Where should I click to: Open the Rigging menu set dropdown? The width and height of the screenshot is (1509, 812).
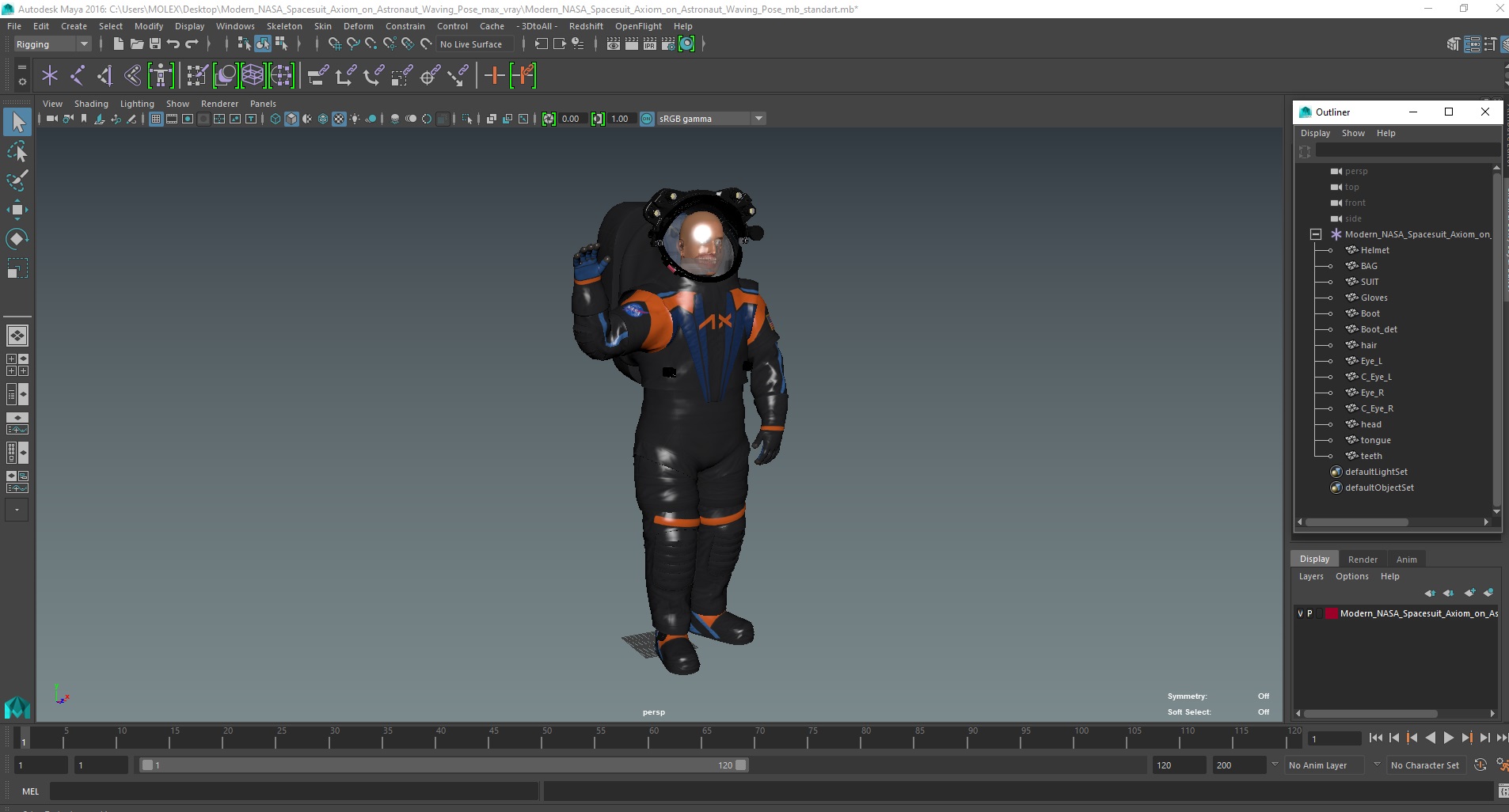point(52,44)
